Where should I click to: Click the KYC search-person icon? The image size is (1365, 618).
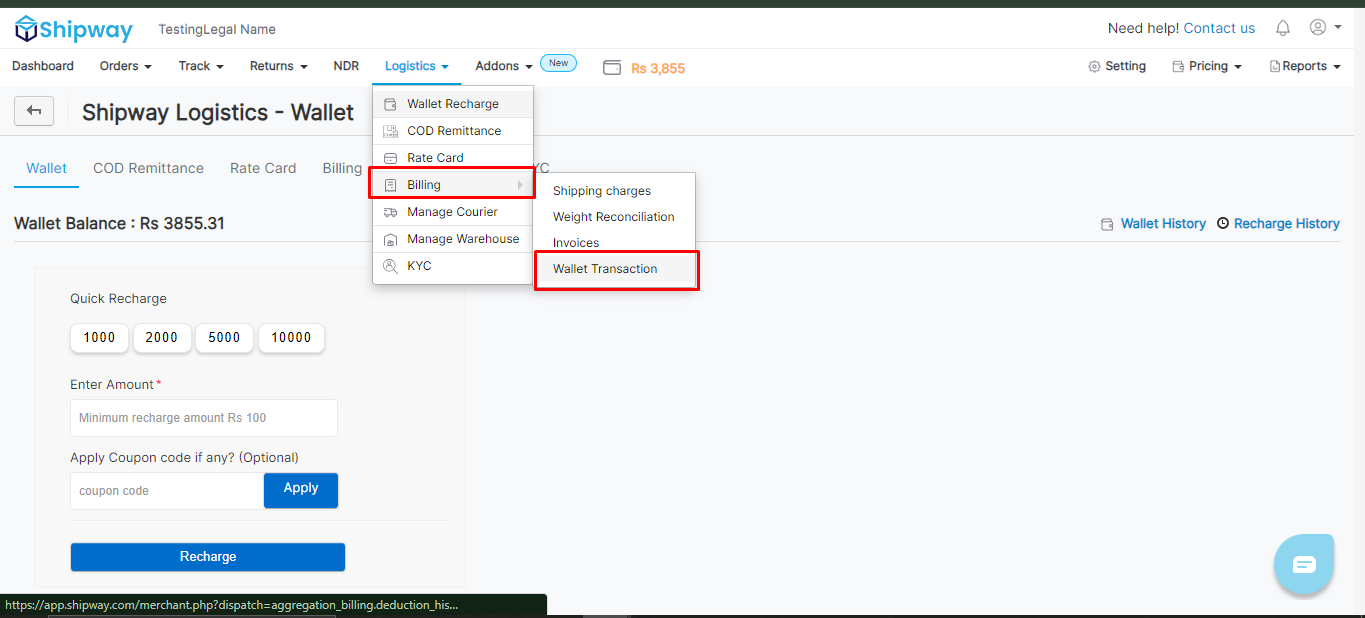tap(390, 266)
